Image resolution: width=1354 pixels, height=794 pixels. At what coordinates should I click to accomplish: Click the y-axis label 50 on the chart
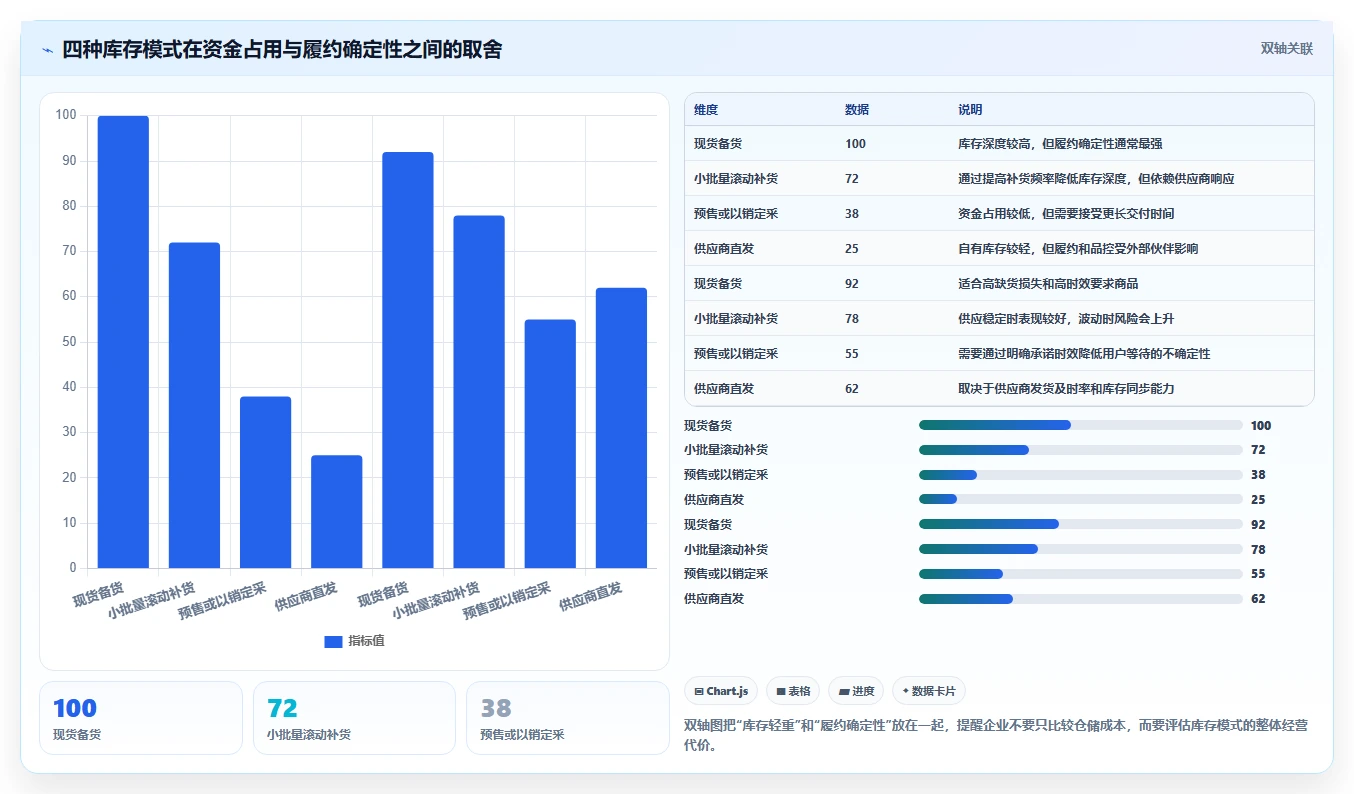pos(67,342)
